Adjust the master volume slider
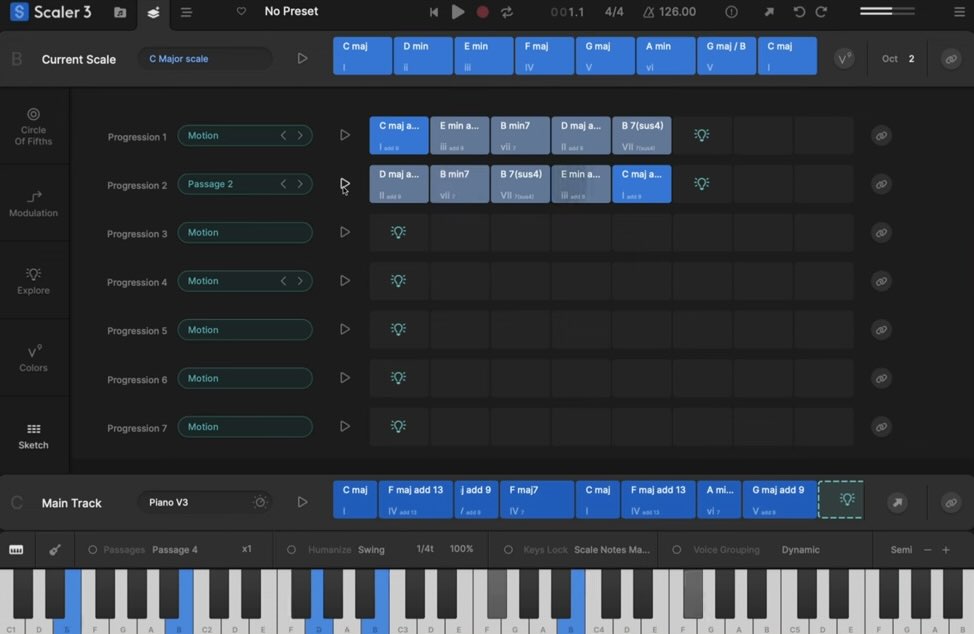 (x=886, y=12)
